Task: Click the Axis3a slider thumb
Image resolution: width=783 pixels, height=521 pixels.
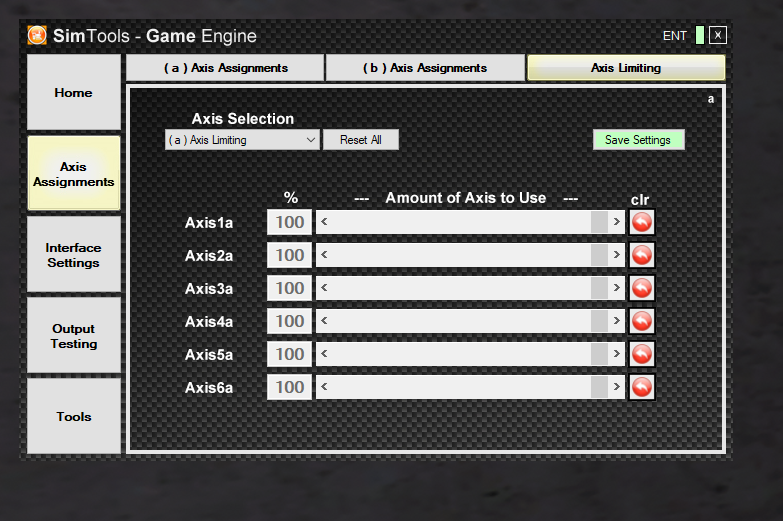Action: 599,288
